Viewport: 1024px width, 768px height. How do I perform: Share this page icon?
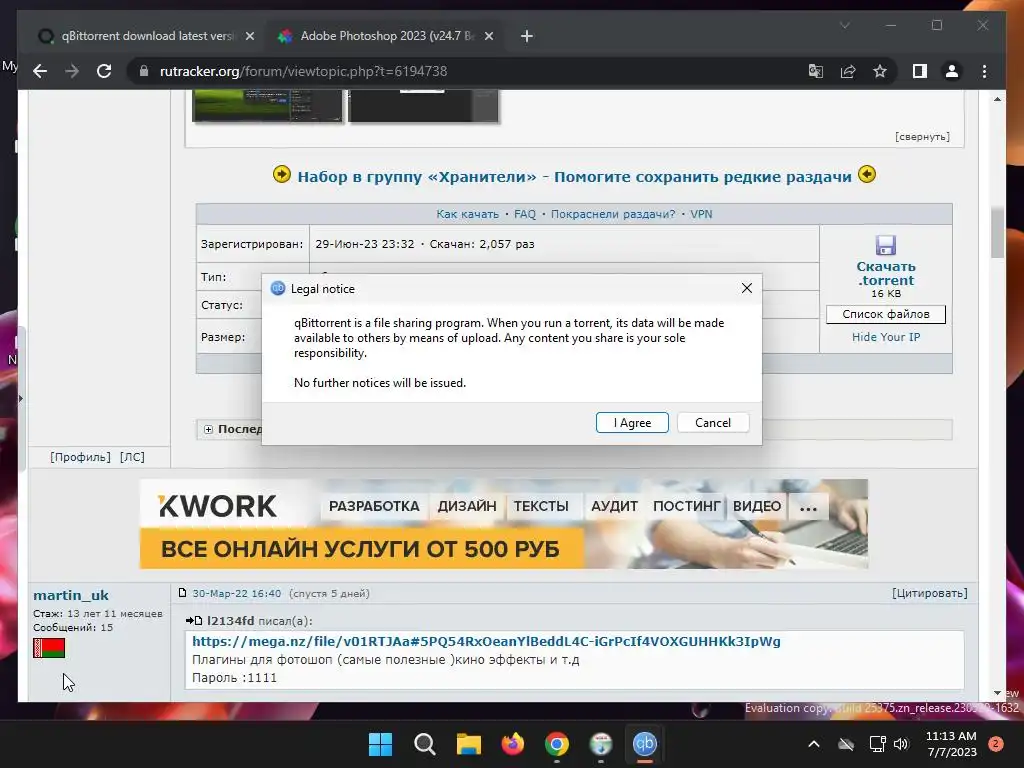click(848, 71)
